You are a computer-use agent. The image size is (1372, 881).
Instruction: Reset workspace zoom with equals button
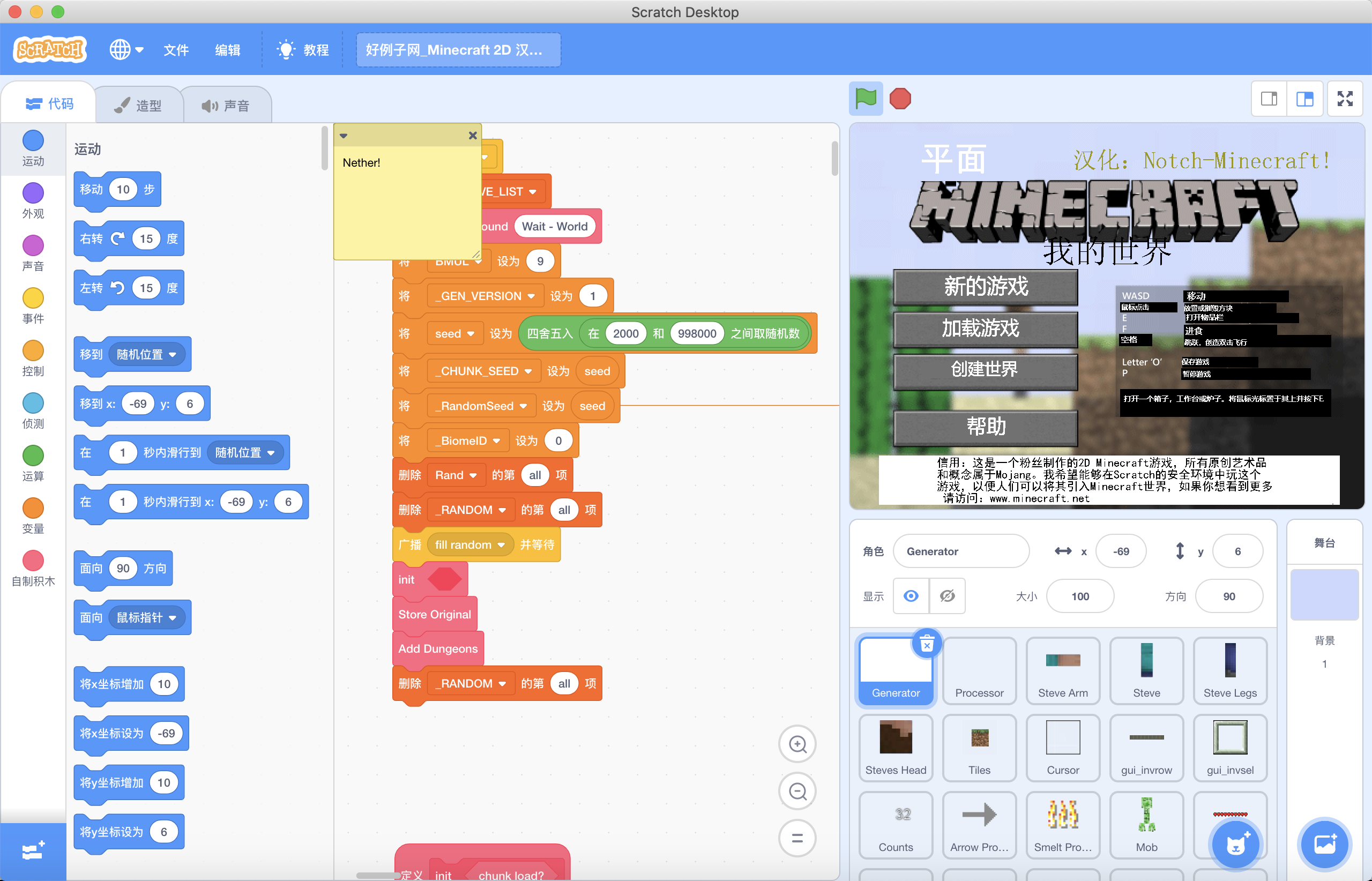point(797,838)
